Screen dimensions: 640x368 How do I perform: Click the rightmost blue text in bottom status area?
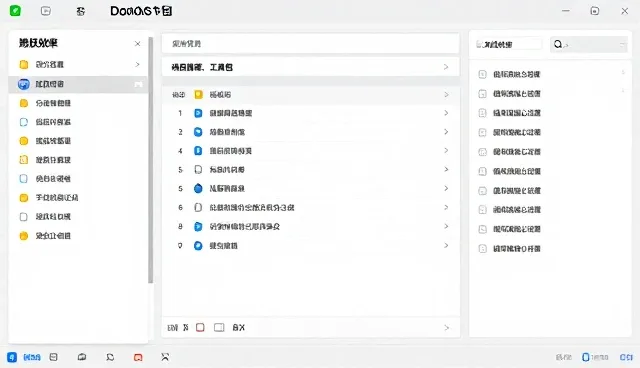click(x=627, y=357)
